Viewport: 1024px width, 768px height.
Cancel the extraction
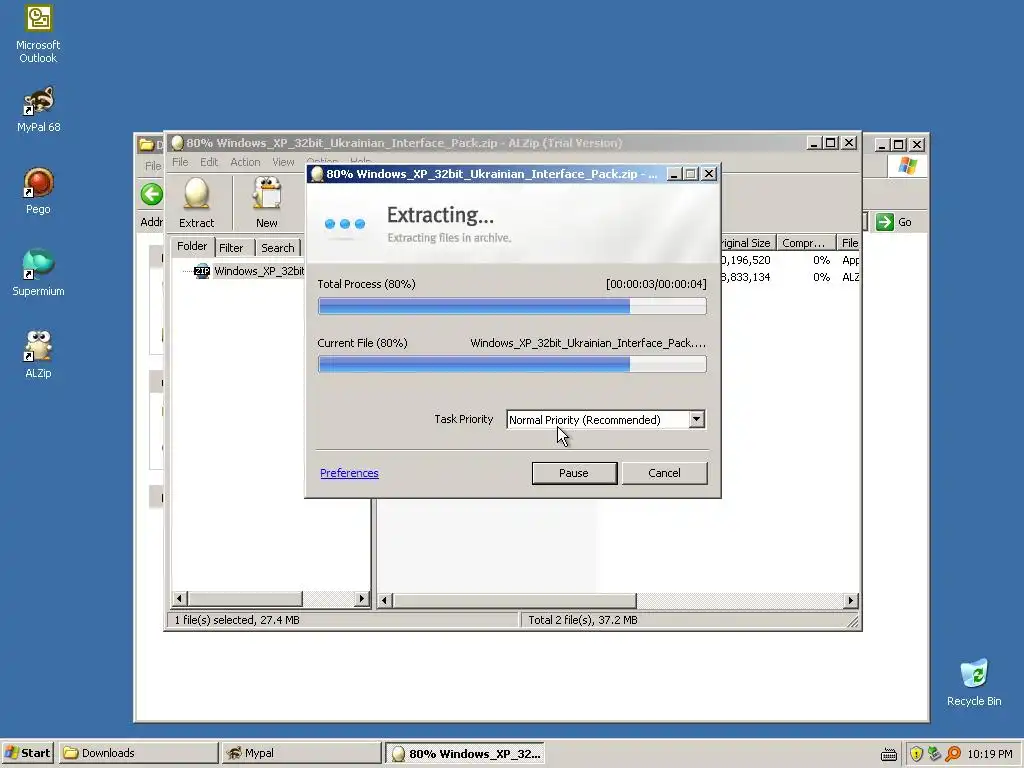pyautogui.click(x=664, y=473)
